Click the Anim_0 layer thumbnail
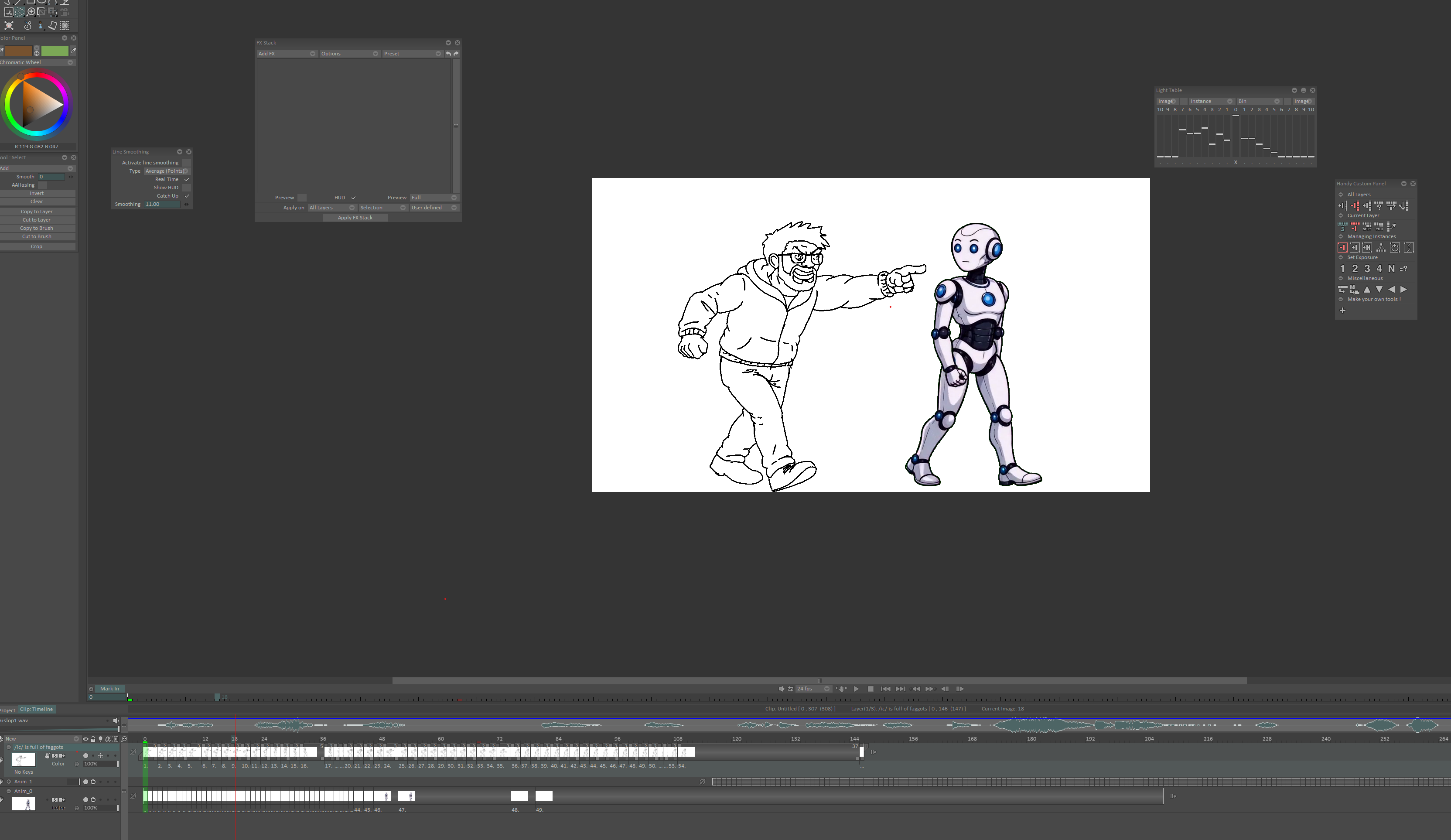Screen dimensions: 1451x840 (24, 803)
